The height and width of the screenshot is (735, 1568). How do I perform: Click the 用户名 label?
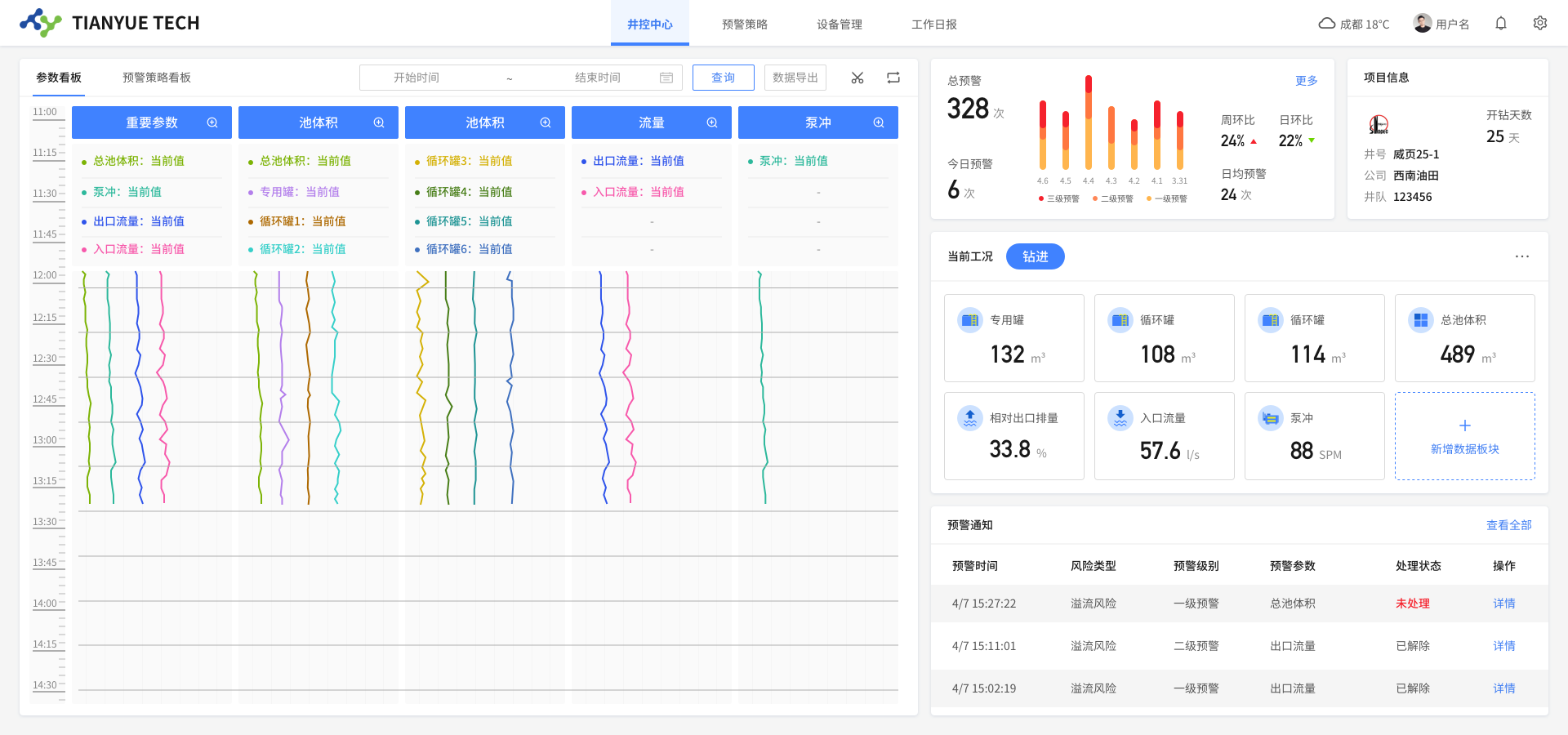(x=1453, y=24)
